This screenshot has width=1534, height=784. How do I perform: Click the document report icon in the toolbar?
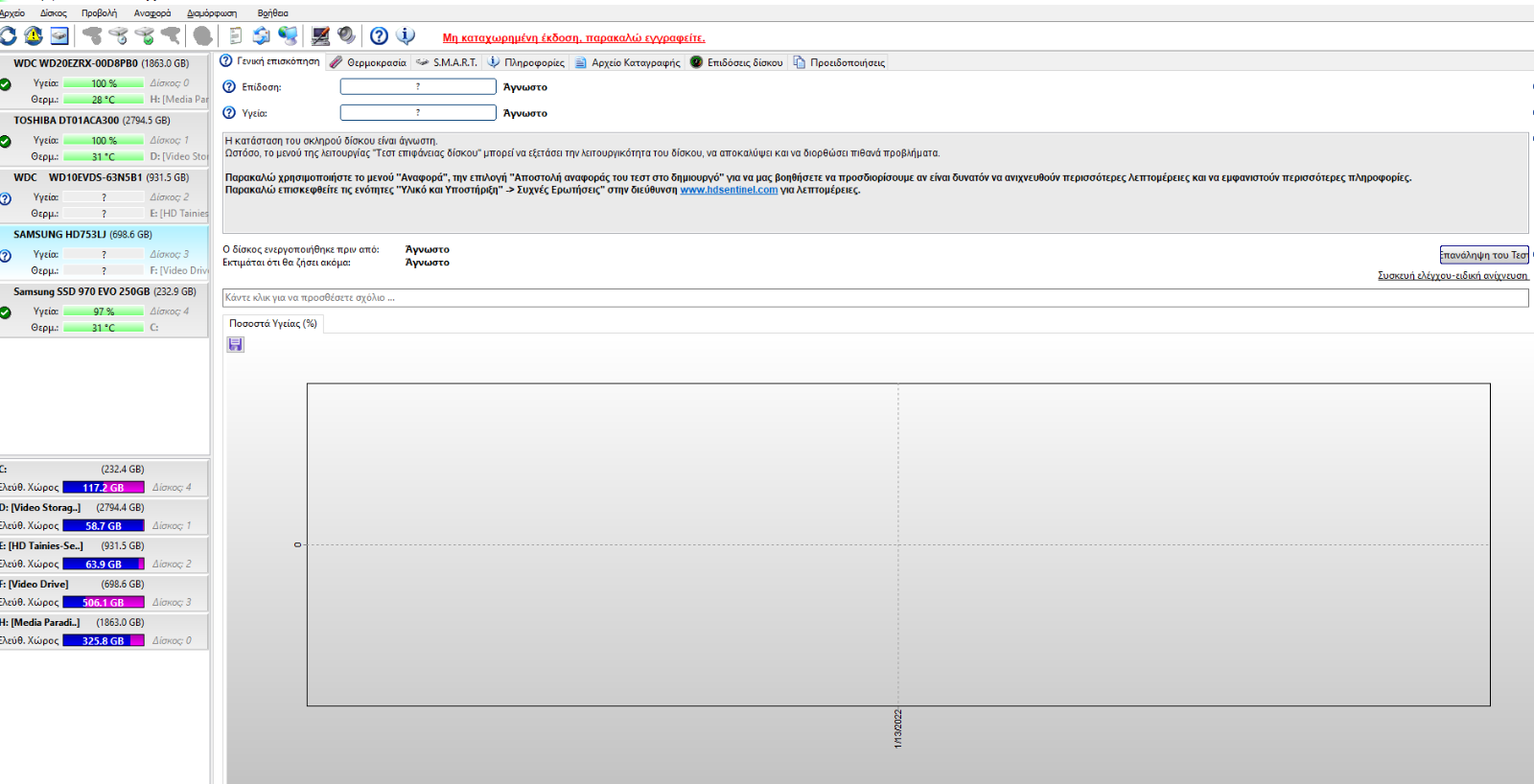pyautogui.click(x=236, y=36)
